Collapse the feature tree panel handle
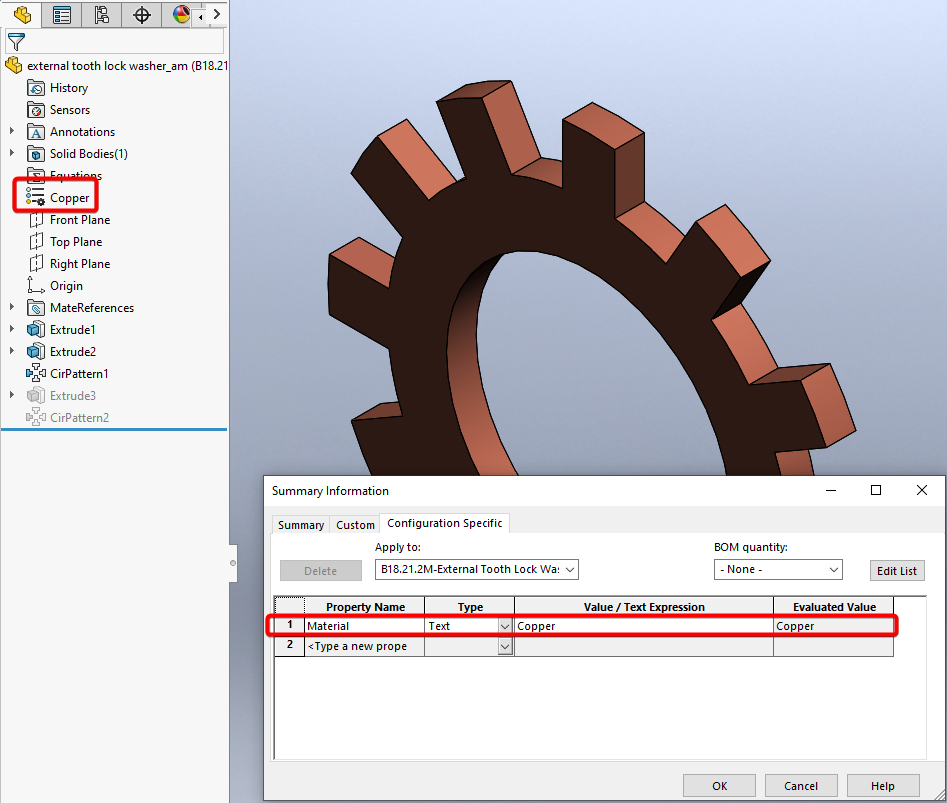The image size is (947, 803). tap(233, 563)
